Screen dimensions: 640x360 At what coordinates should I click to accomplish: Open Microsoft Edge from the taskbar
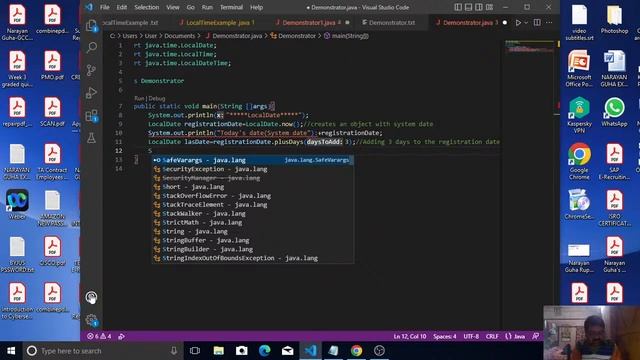point(264,351)
